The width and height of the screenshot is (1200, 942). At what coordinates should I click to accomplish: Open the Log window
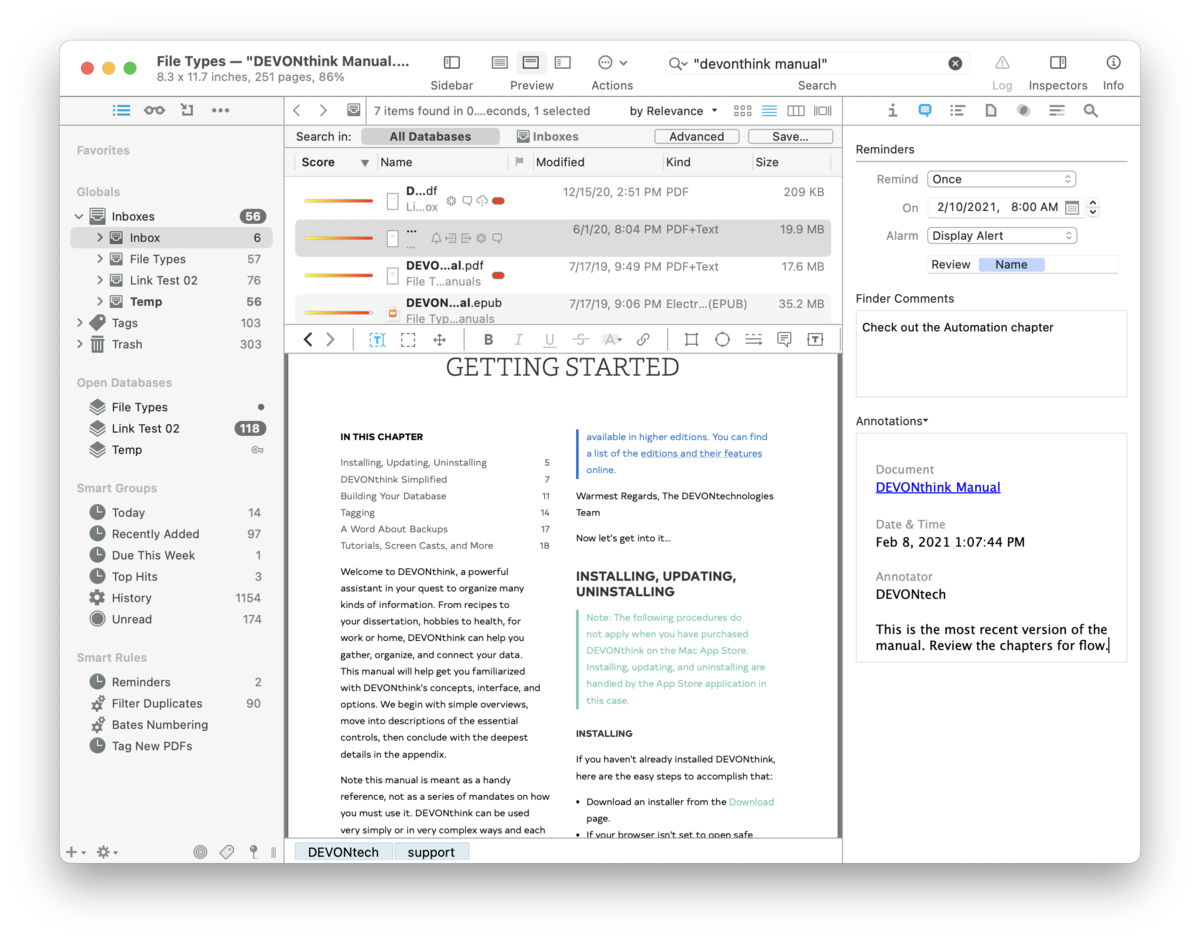1002,63
